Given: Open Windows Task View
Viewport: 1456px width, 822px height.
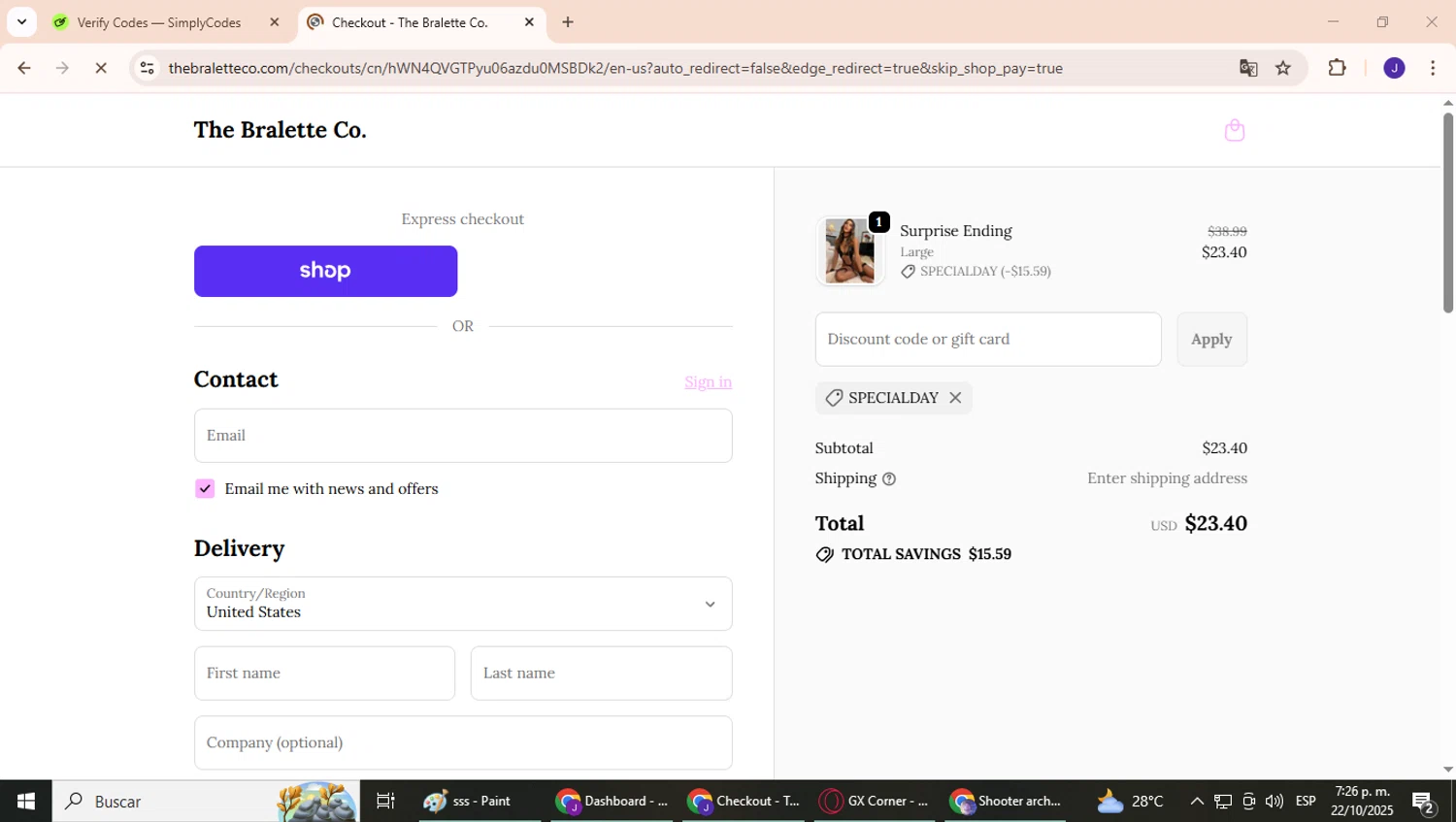Looking at the screenshot, I should click(x=385, y=801).
